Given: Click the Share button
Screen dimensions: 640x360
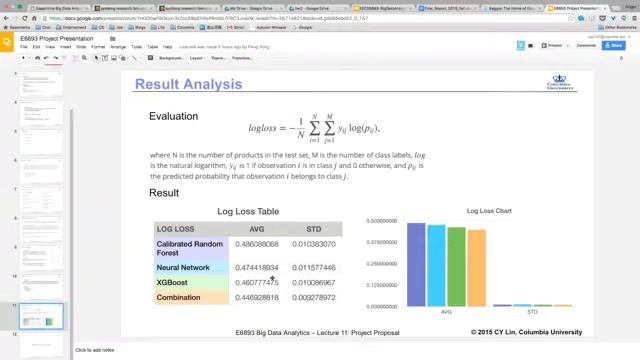Looking at the screenshot, I should click(x=613, y=45).
